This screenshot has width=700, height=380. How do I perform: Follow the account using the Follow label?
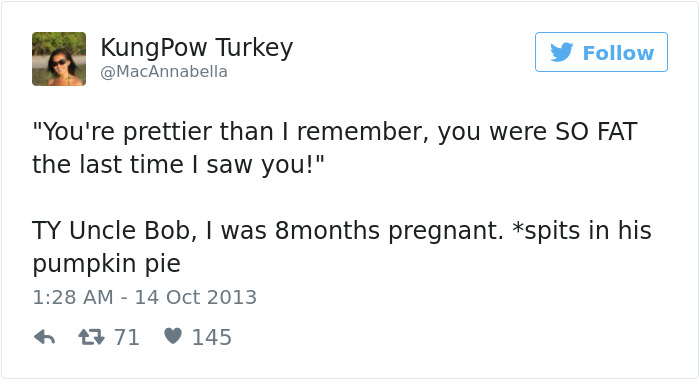618,53
